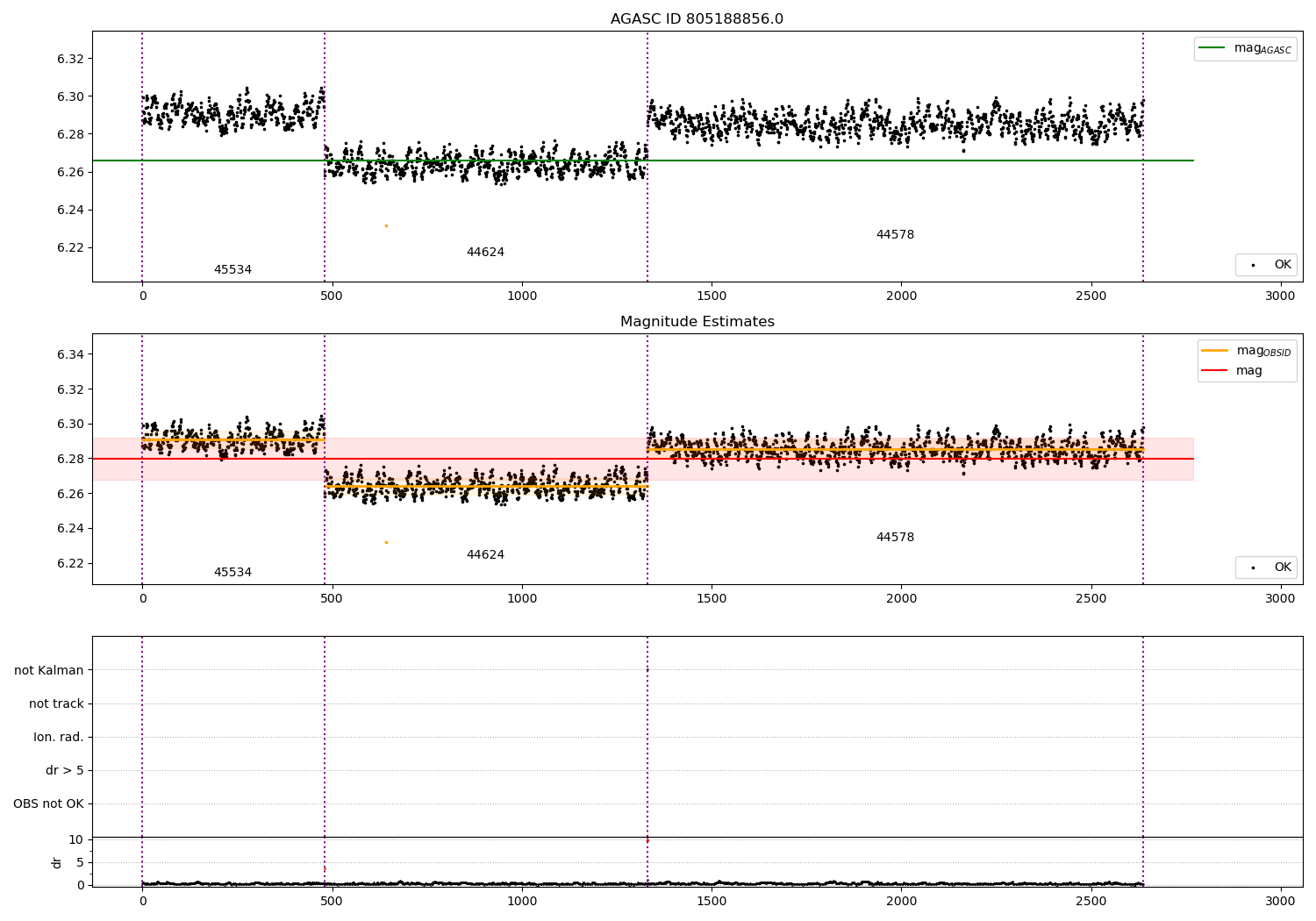Viewport: 1316px width, 921px height.
Task: Click the 1000 x-tick below the top plot
Action: tap(522, 296)
